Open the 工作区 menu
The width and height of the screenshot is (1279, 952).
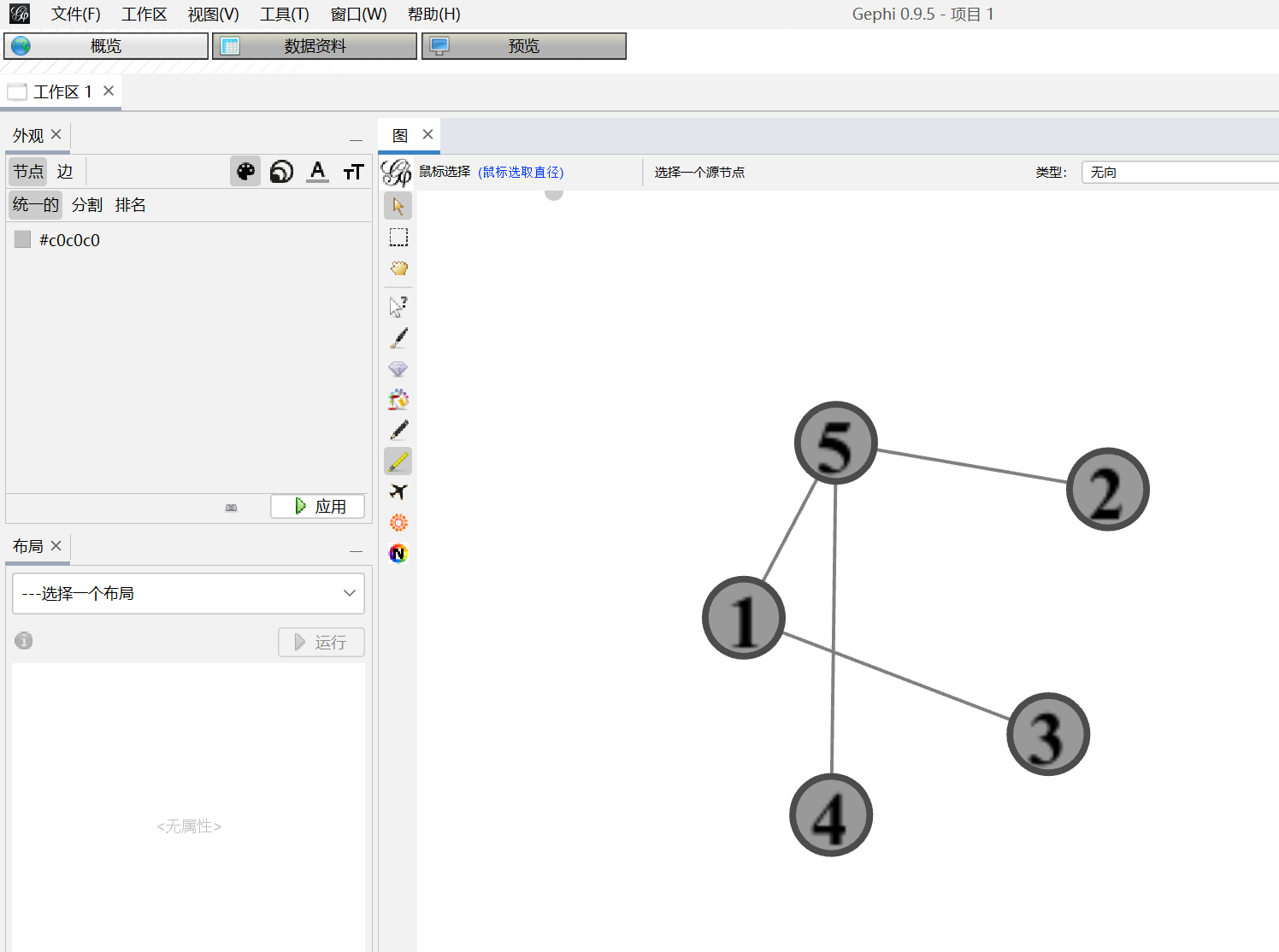[144, 15]
